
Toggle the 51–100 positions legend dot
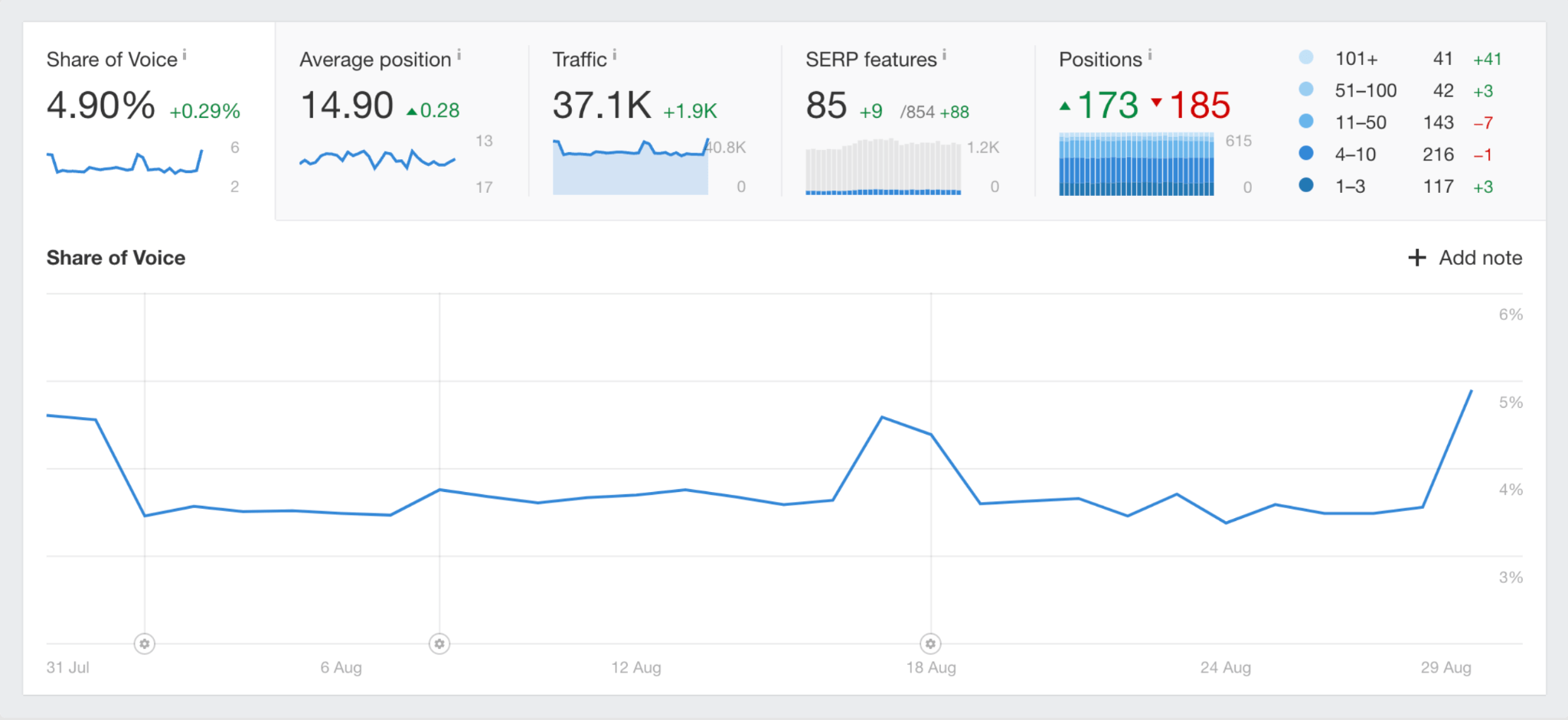point(1307,90)
